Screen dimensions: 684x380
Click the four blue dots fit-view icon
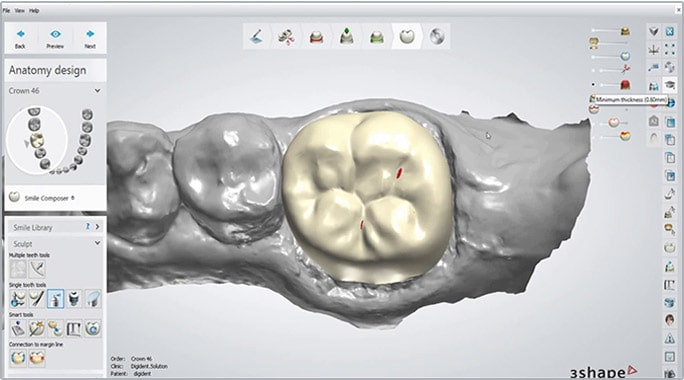[670, 50]
